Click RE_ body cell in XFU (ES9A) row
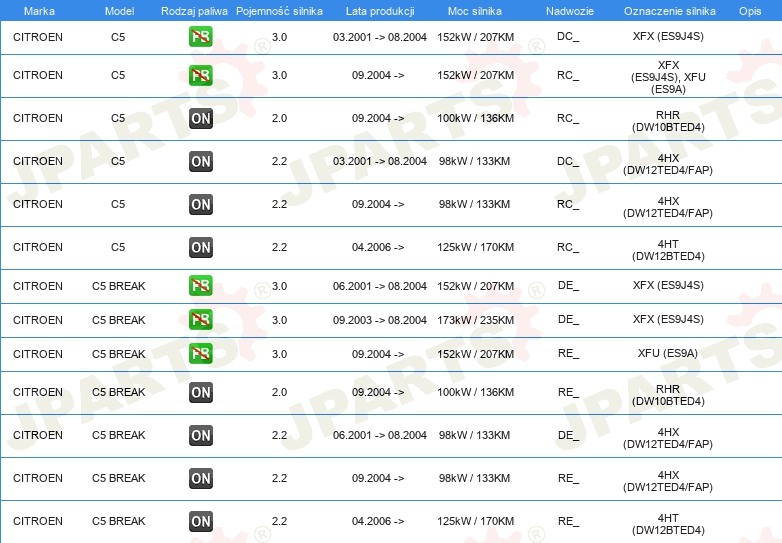Screen dimensions: 782x543 (569, 354)
